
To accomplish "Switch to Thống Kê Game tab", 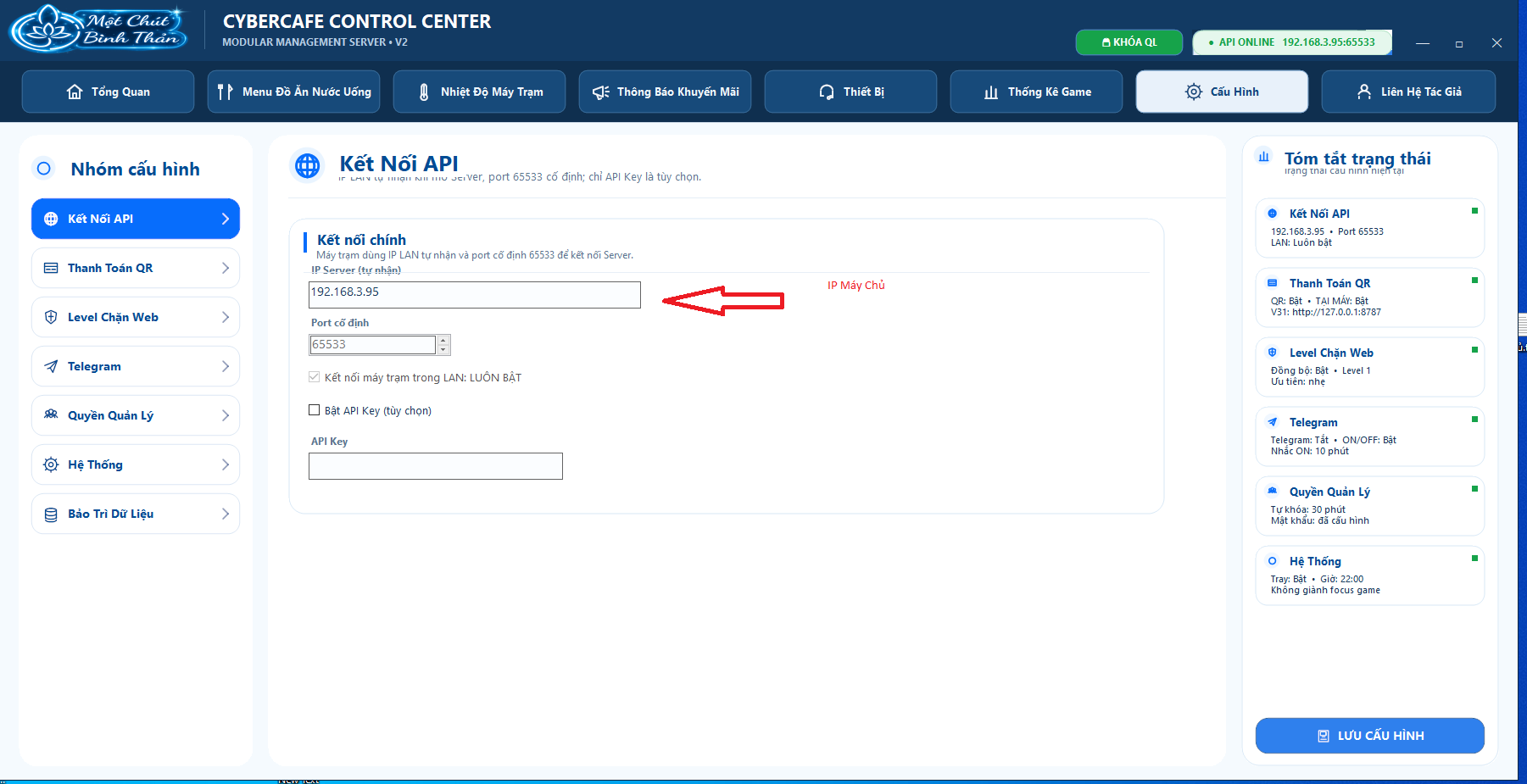I will tap(1036, 92).
